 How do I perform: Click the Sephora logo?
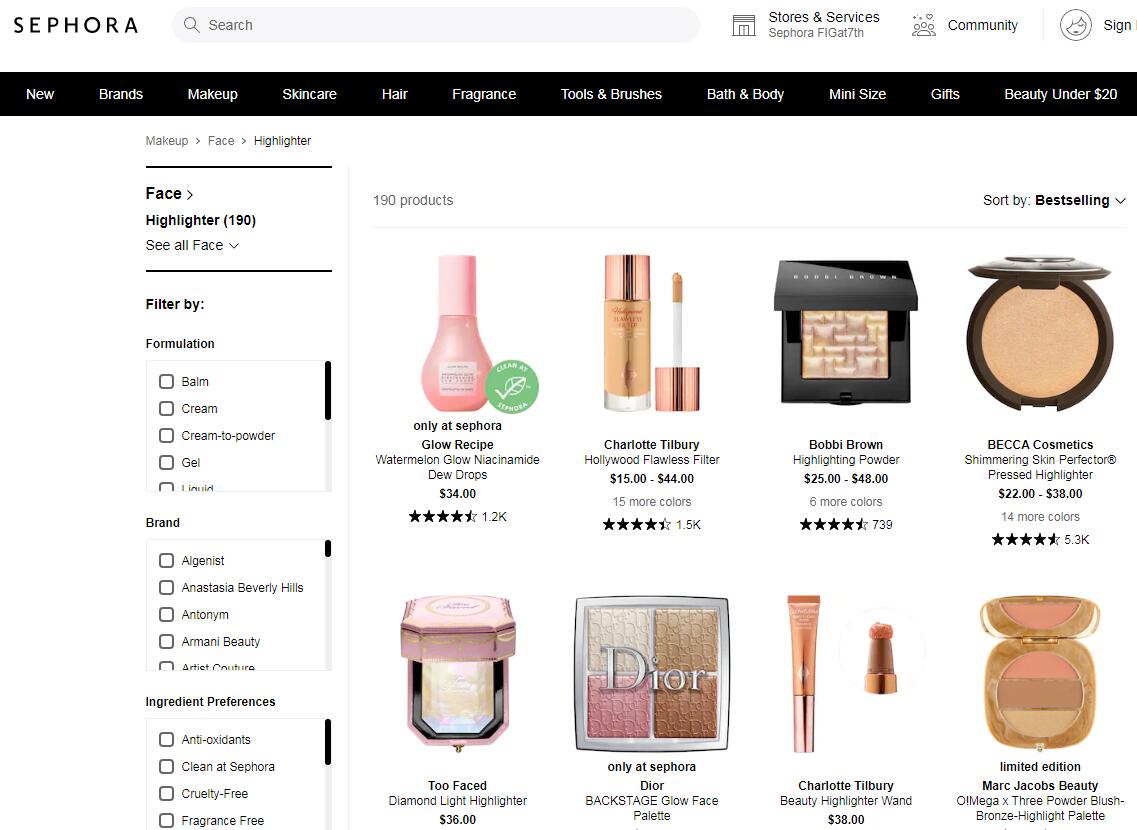click(x=75, y=25)
